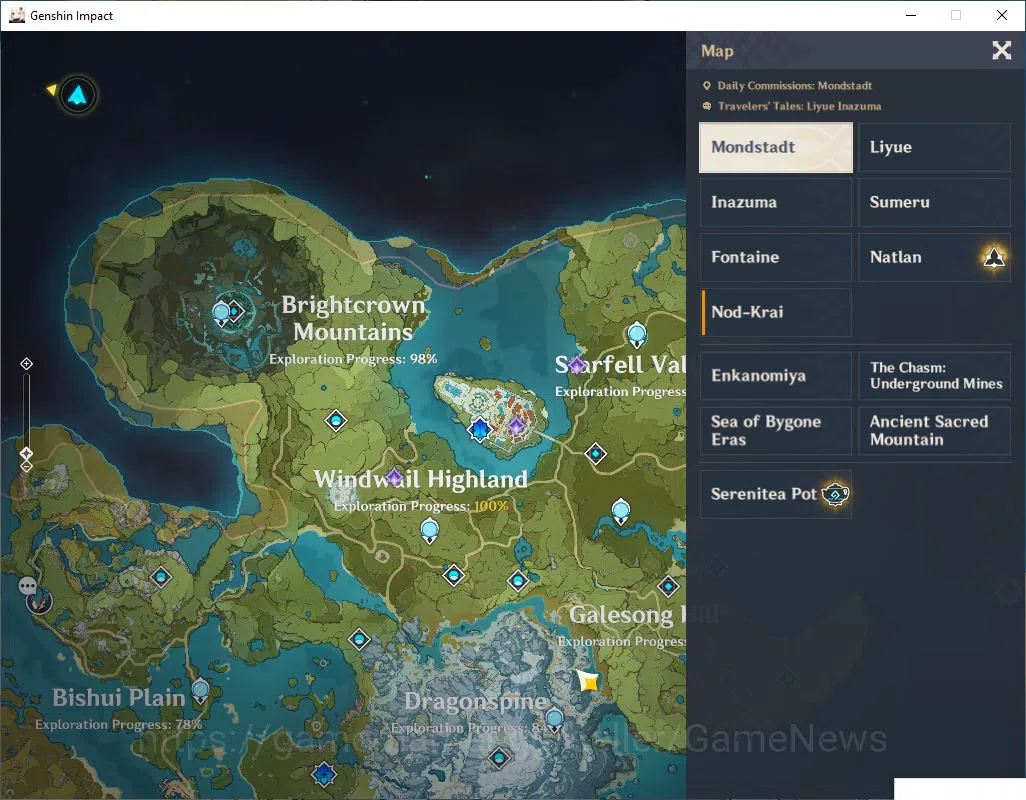Select the Fontaine region button
Screen dimensions: 1026x800
click(x=775, y=257)
